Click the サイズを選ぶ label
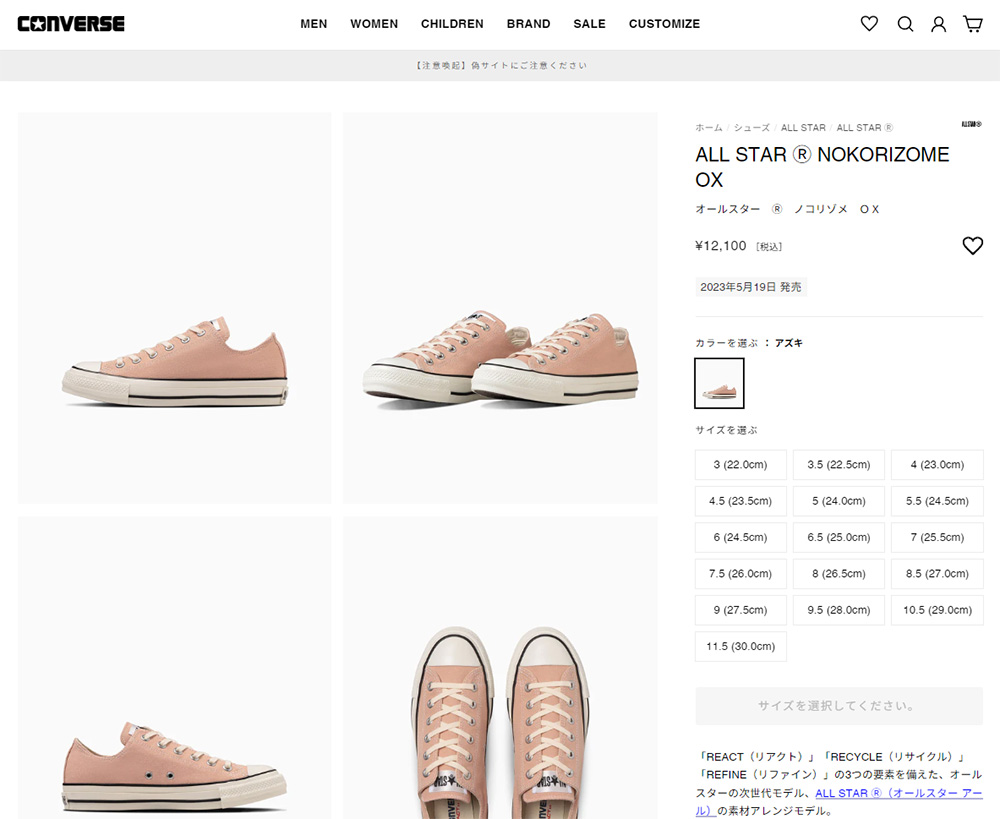The image size is (1000, 819). 726,431
